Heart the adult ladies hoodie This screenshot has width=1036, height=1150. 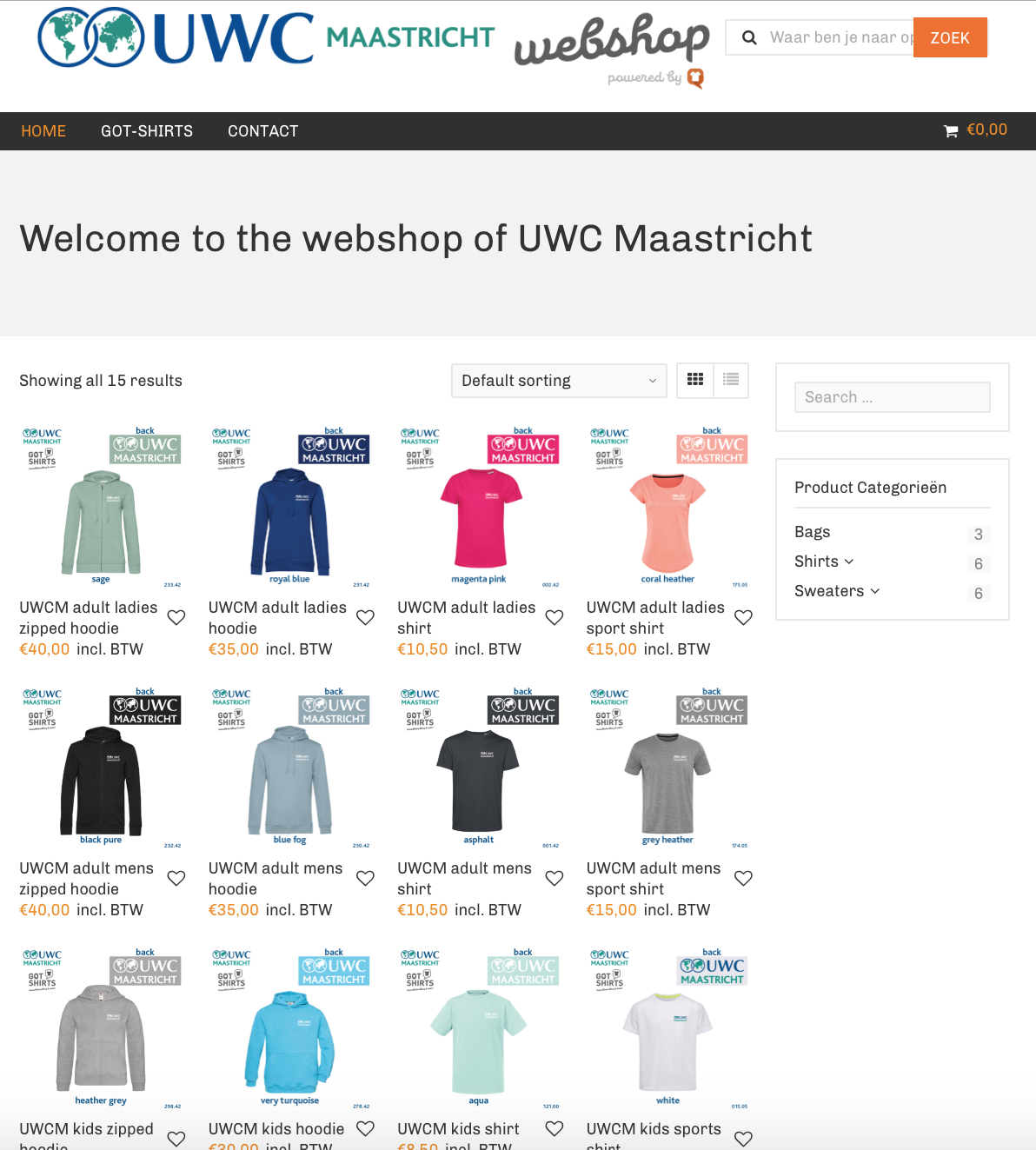click(x=365, y=617)
